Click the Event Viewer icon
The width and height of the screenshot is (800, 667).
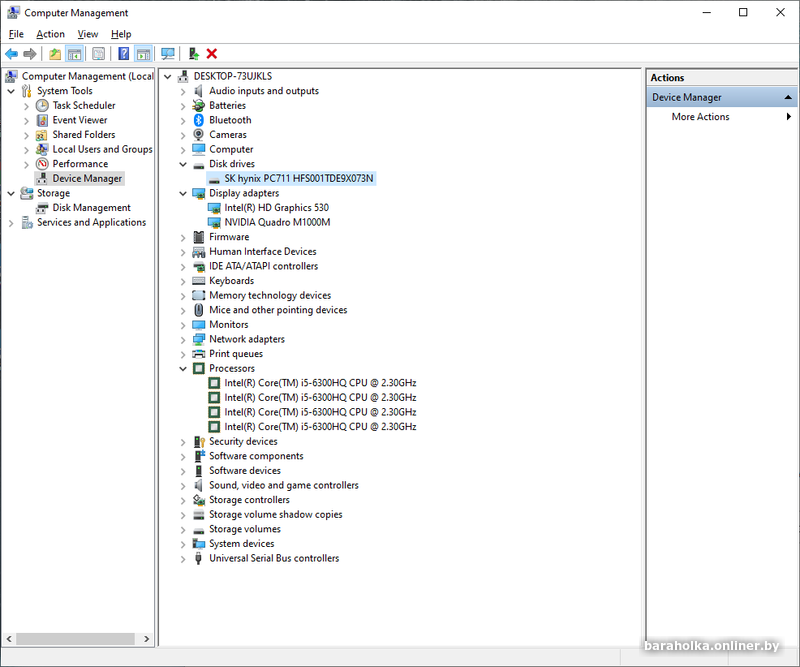[42, 120]
